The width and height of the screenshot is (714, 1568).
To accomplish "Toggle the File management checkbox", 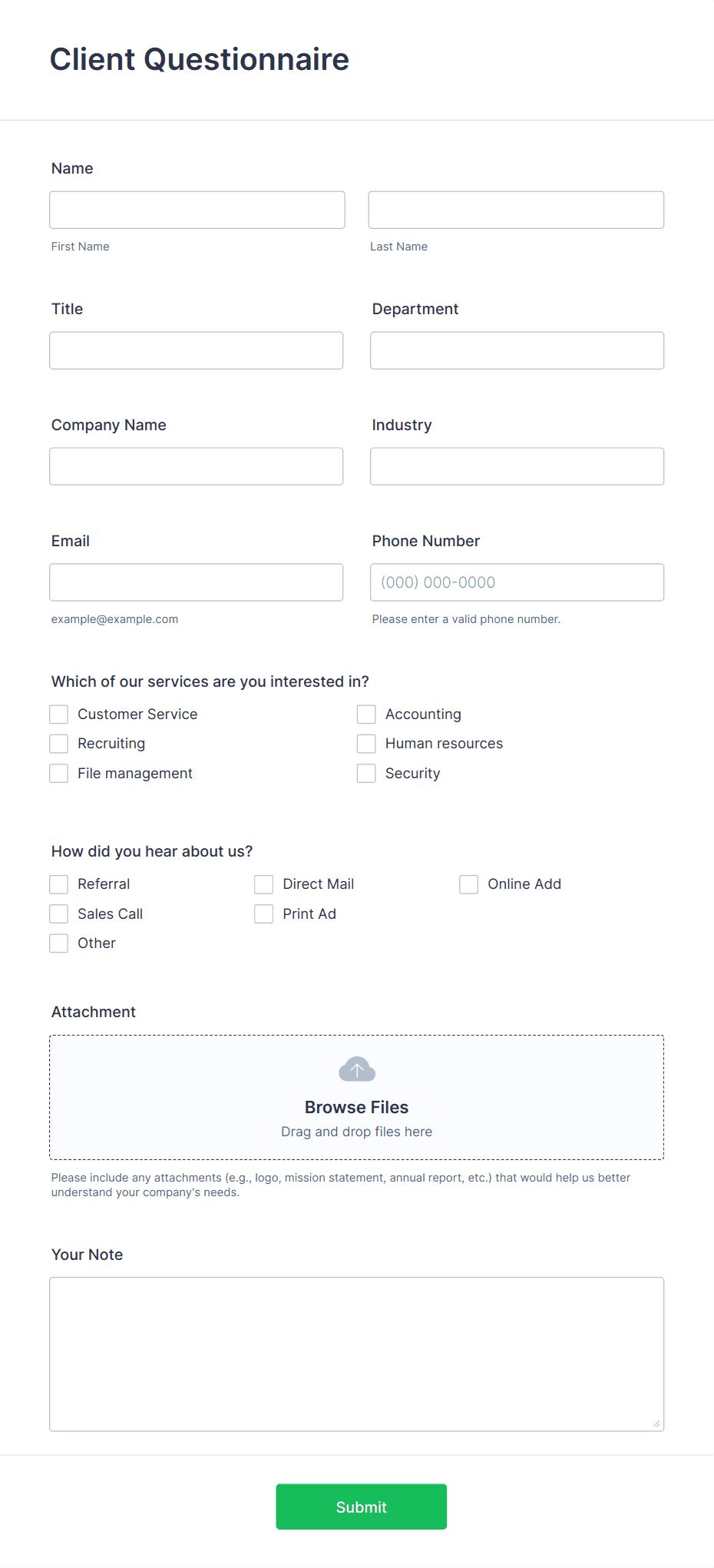I will pyautogui.click(x=58, y=773).
